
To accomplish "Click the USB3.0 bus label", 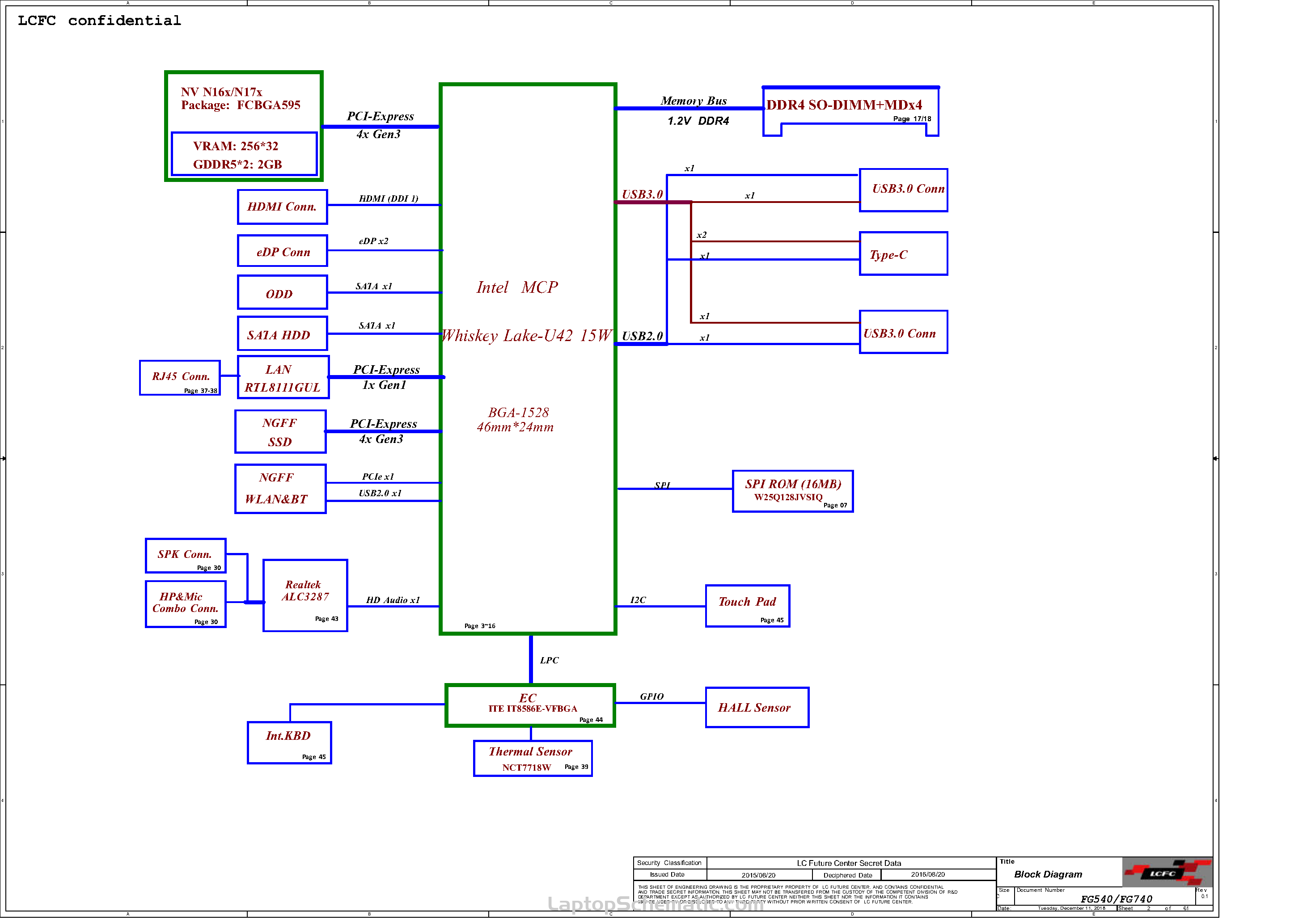I will coord(642,194).
